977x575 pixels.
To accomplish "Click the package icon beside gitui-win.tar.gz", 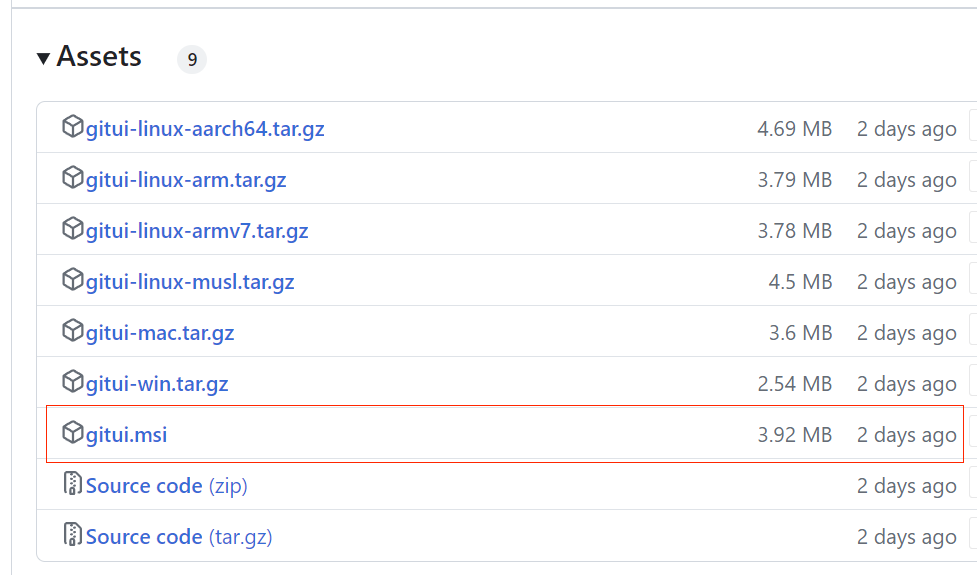I will (x=72, y=382).
